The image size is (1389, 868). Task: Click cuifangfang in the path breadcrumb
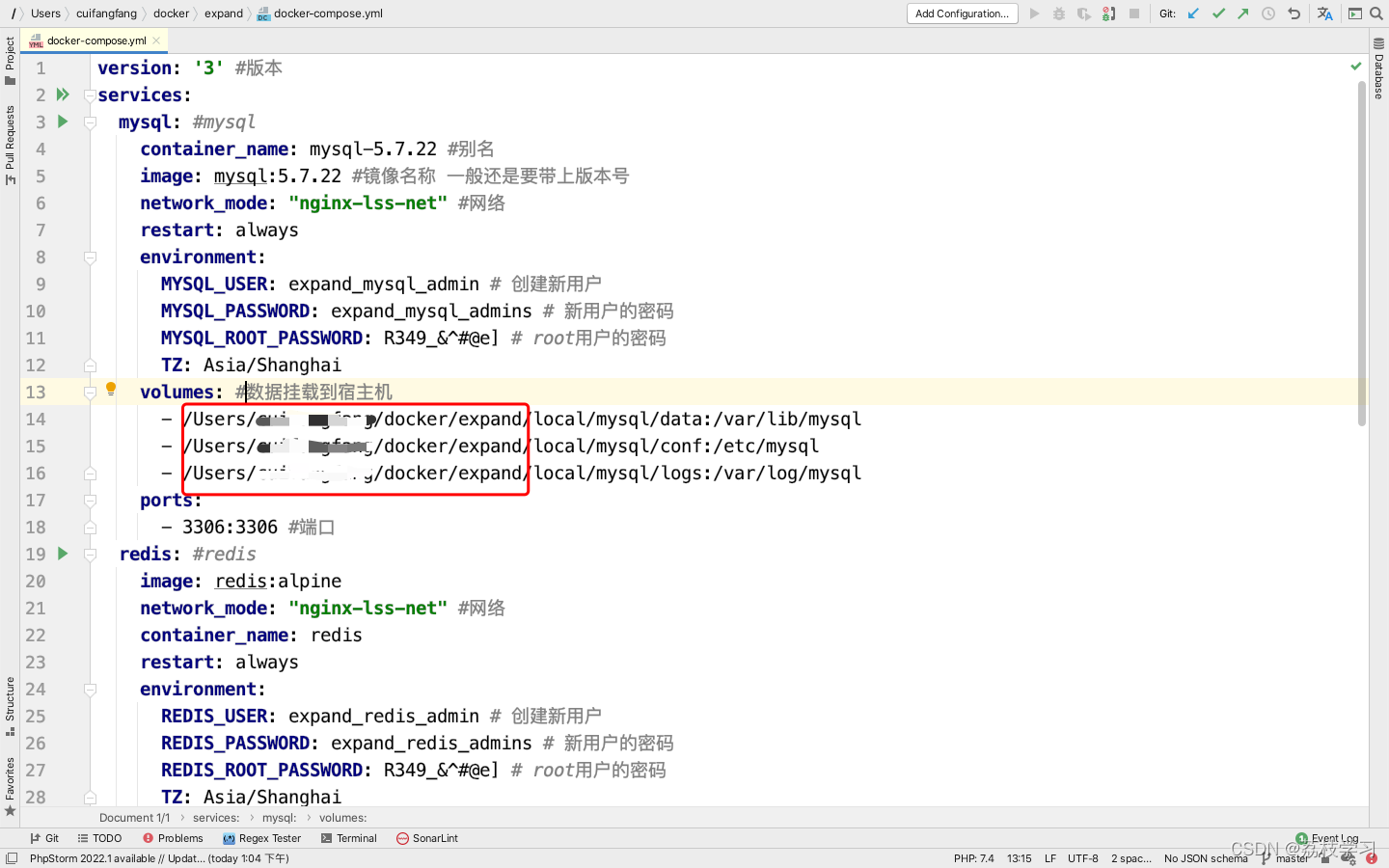(106, 14)
